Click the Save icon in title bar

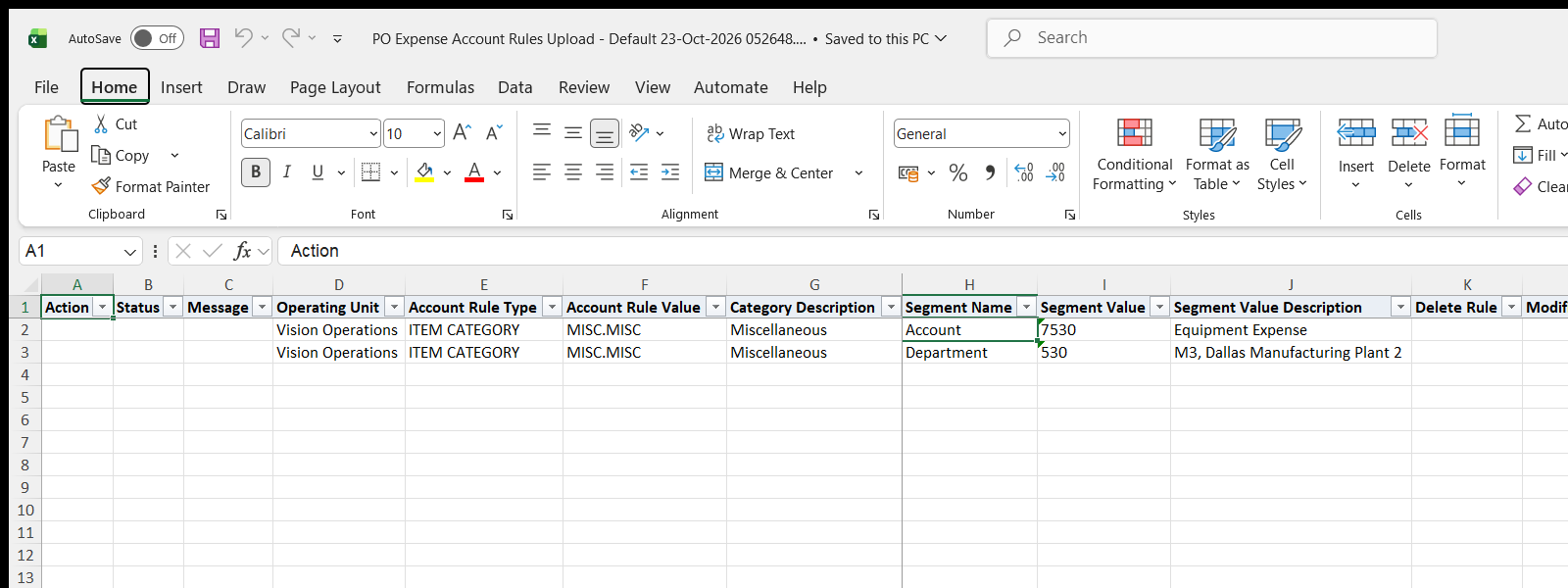point(210,38)
